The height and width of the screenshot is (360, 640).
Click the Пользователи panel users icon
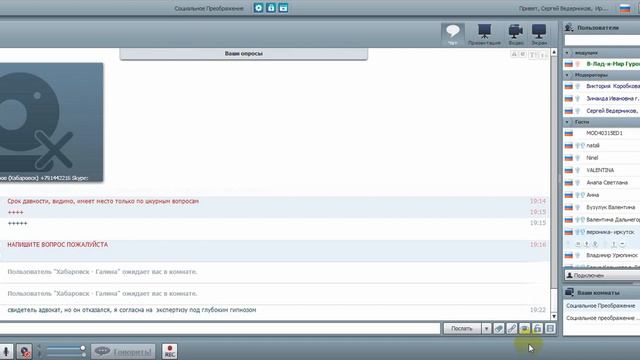pyautogui.click(x=569, y=27)
